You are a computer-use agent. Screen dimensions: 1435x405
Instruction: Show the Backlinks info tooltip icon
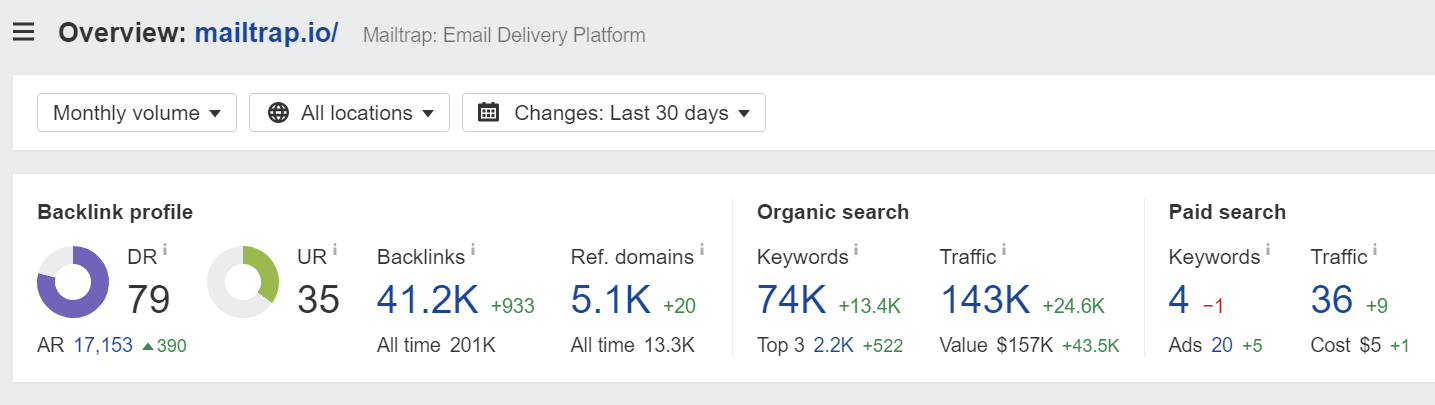click(472, 249)
